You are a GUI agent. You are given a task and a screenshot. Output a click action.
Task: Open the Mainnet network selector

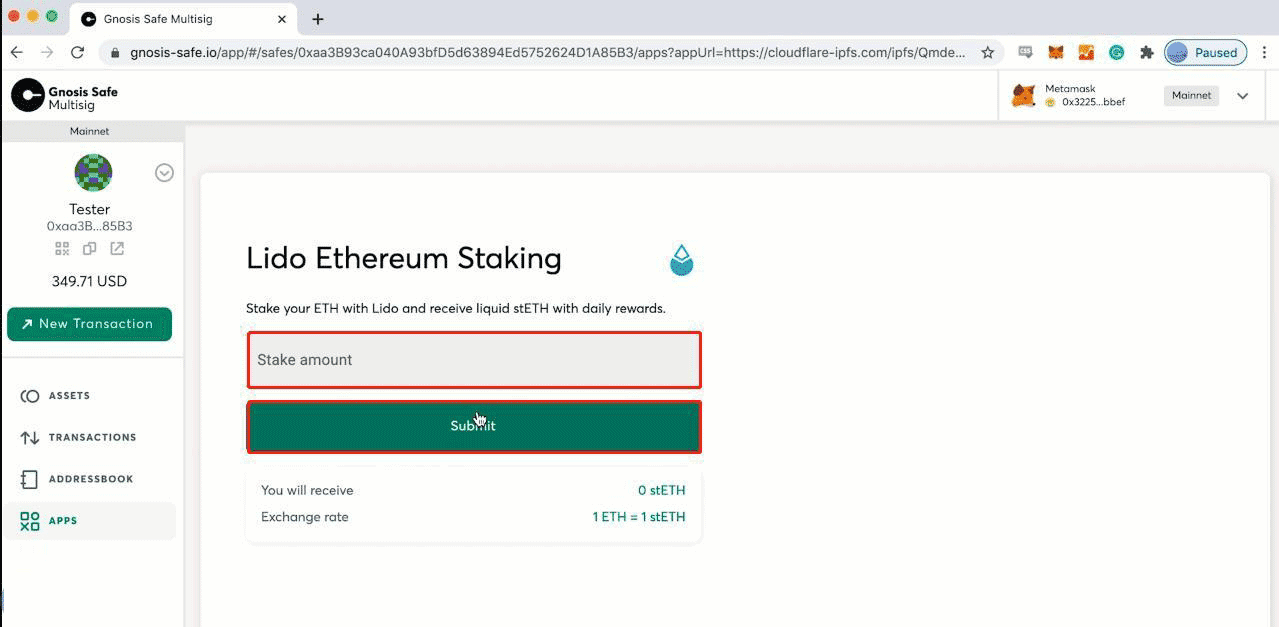point(1191,95)
